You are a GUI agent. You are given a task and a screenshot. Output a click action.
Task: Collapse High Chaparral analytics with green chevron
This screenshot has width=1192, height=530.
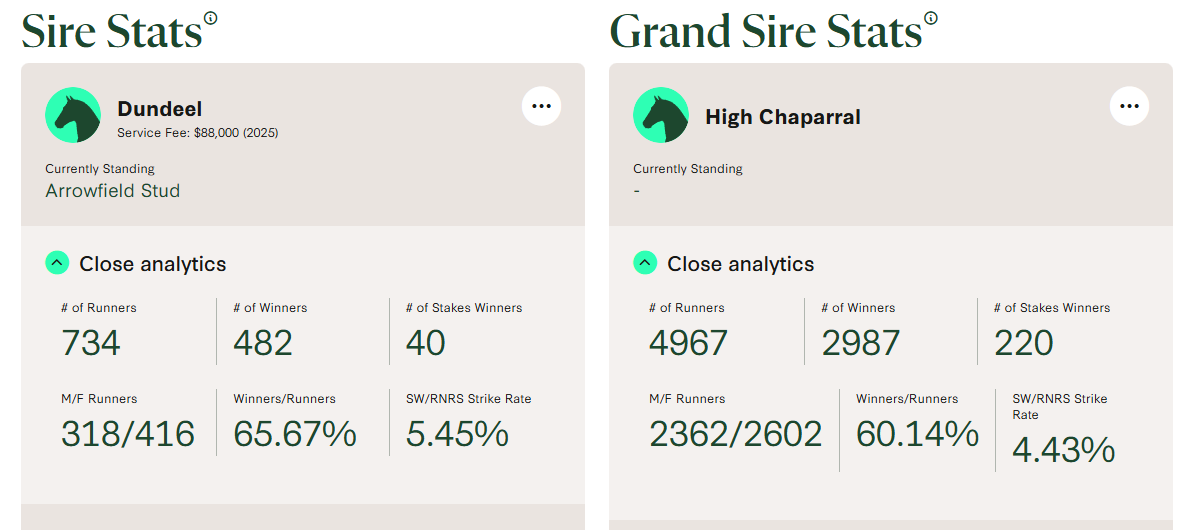tap(645, 264)
